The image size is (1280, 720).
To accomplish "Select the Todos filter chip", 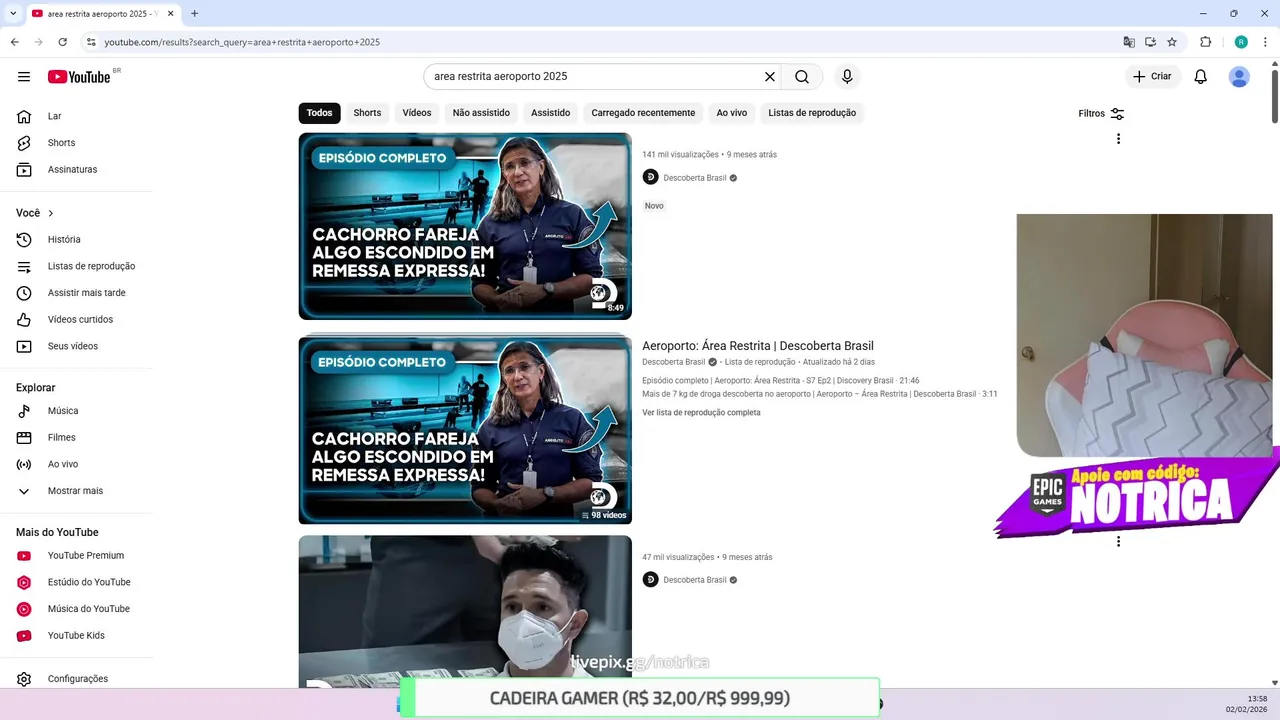I will tap(319, 113).
